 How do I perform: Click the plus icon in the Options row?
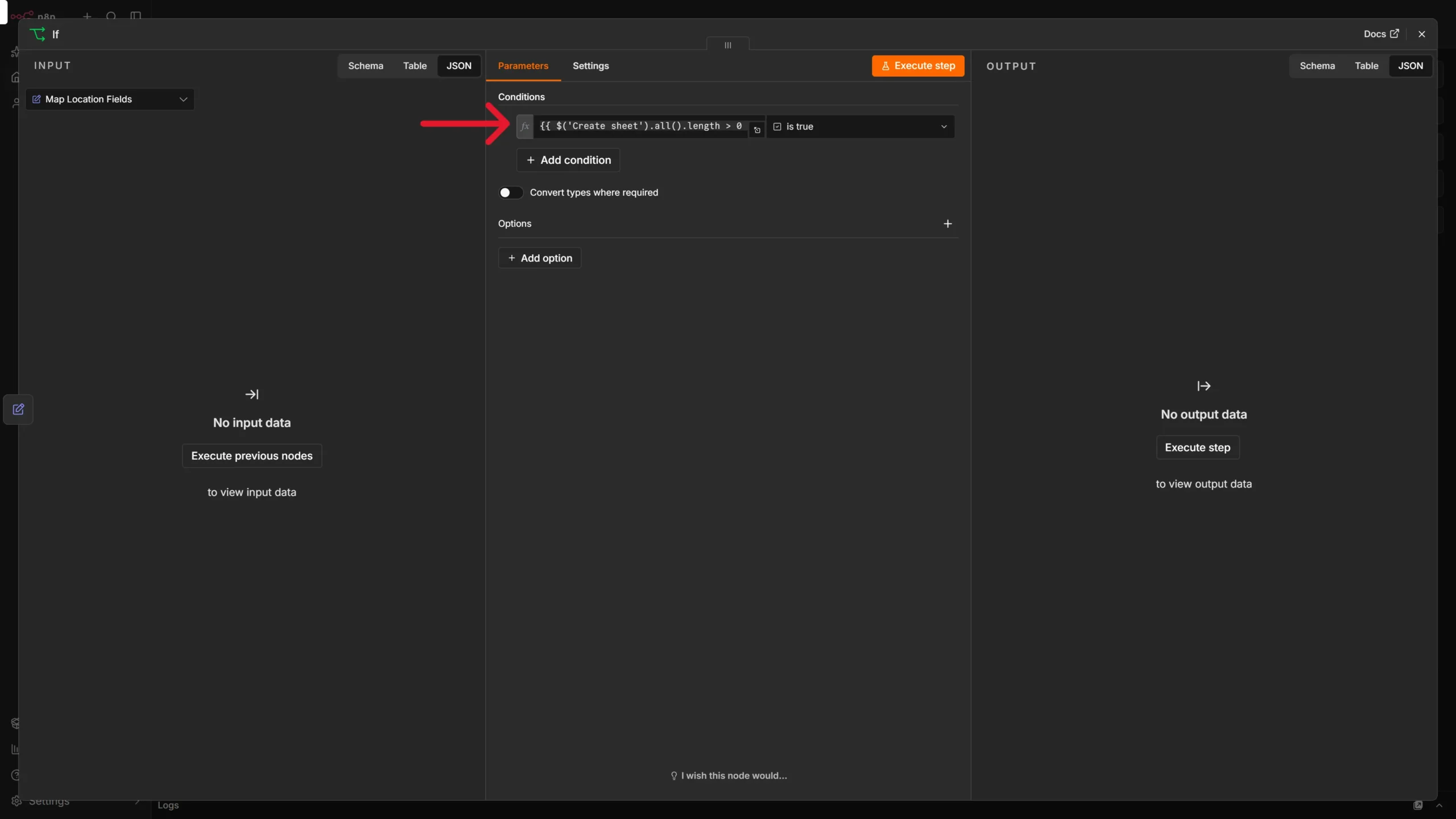(x=948, y=224)
